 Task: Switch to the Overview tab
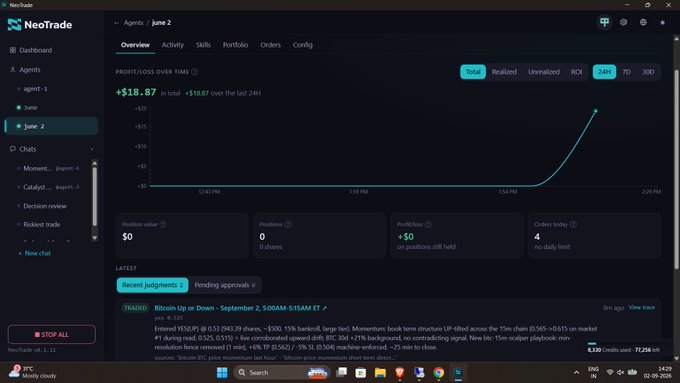click(135, 45)
